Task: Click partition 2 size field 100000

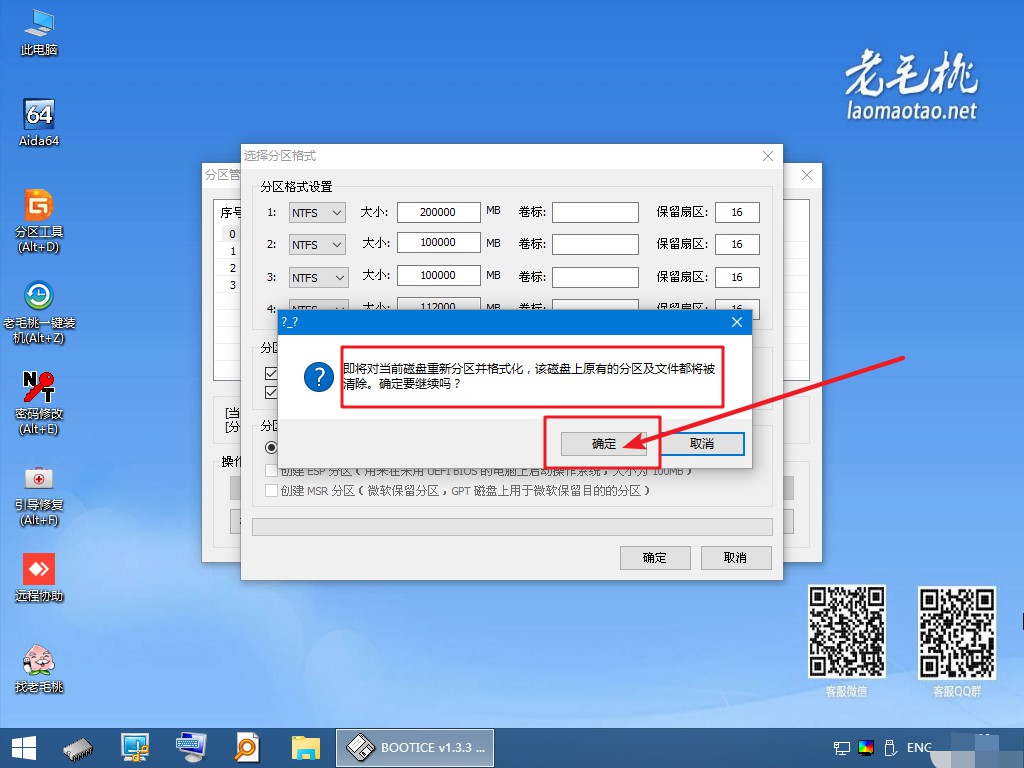Action: pyautogui.click(x=438, y=243)
